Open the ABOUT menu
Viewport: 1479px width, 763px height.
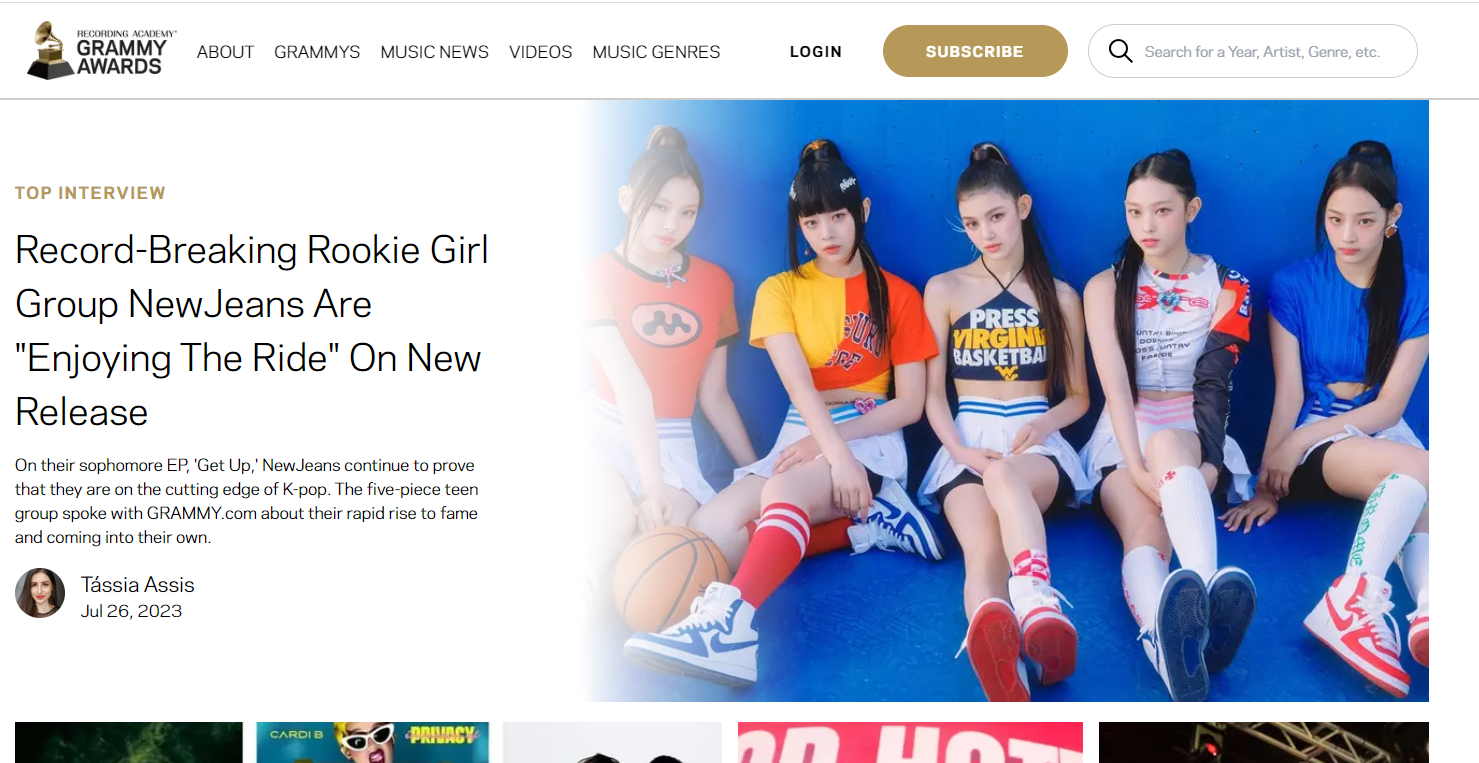pos(225,52)
